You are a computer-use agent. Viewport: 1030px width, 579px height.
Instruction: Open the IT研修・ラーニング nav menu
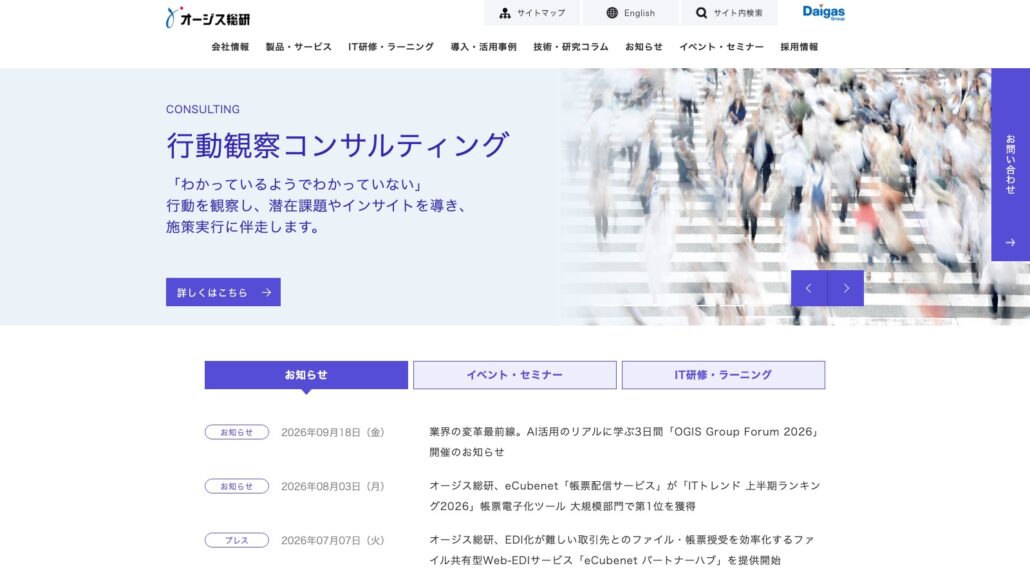[x=391, y=47]
